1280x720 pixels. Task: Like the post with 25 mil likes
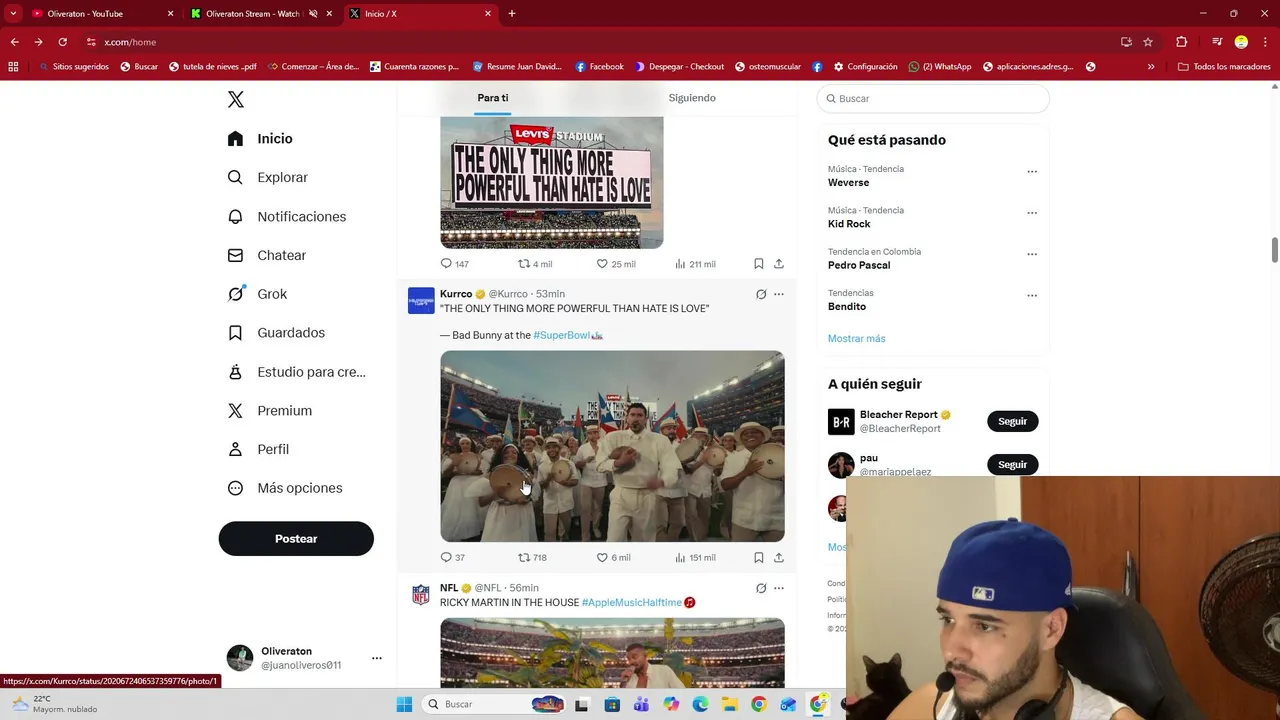point(615,264)
